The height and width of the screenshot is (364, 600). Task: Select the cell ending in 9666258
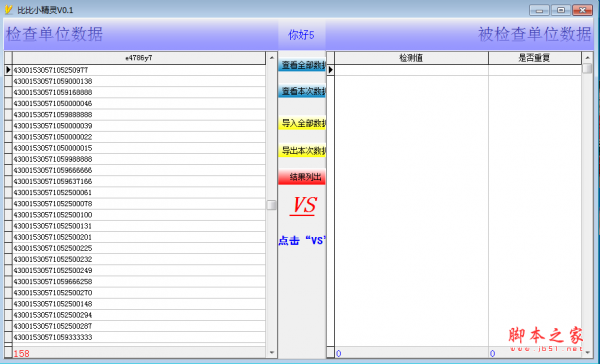[139, 281]
